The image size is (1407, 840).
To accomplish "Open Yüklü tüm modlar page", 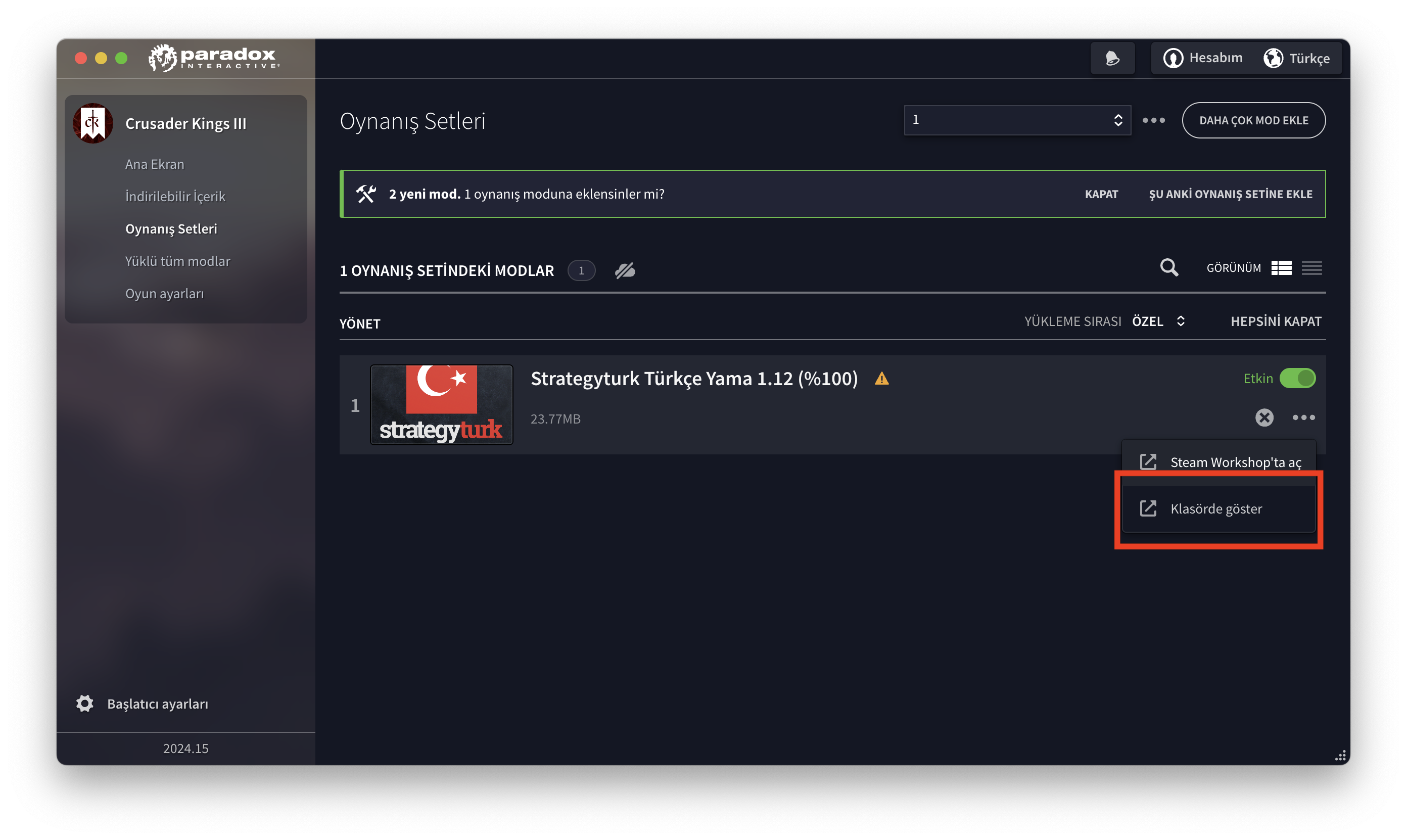I will point(178,261).
